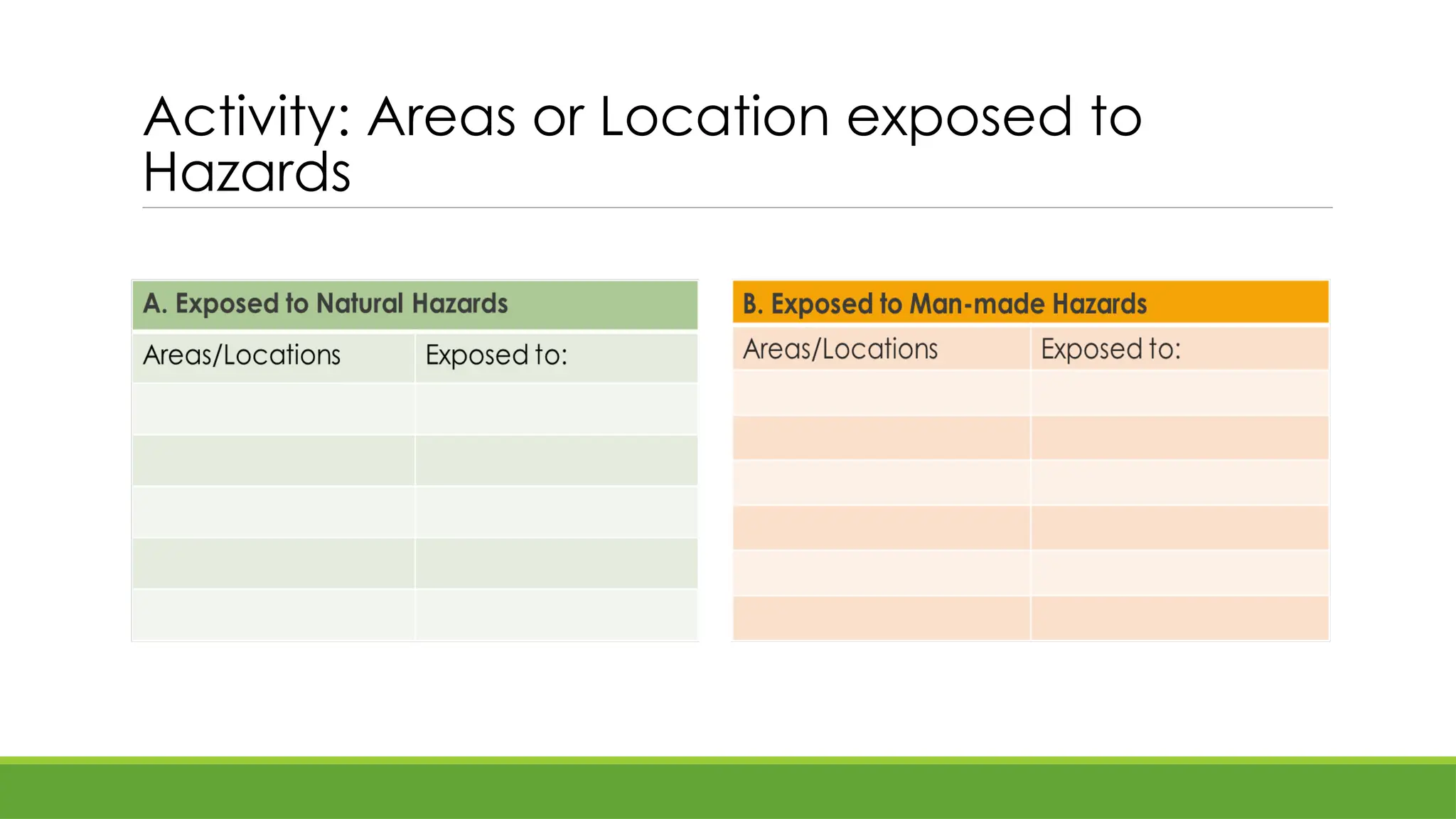
Task: Click first empty Areas/Locations cell, orange table
Action: click(882, 393)
